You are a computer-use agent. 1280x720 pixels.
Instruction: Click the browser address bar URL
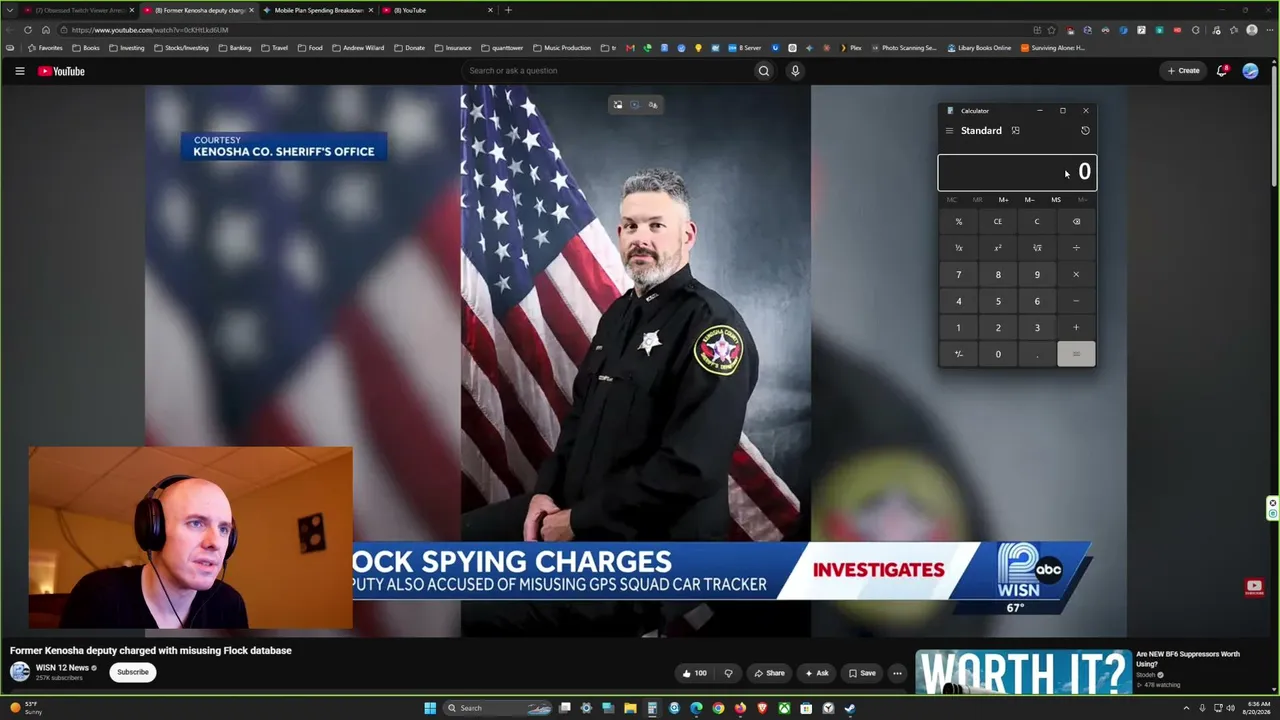150,30
